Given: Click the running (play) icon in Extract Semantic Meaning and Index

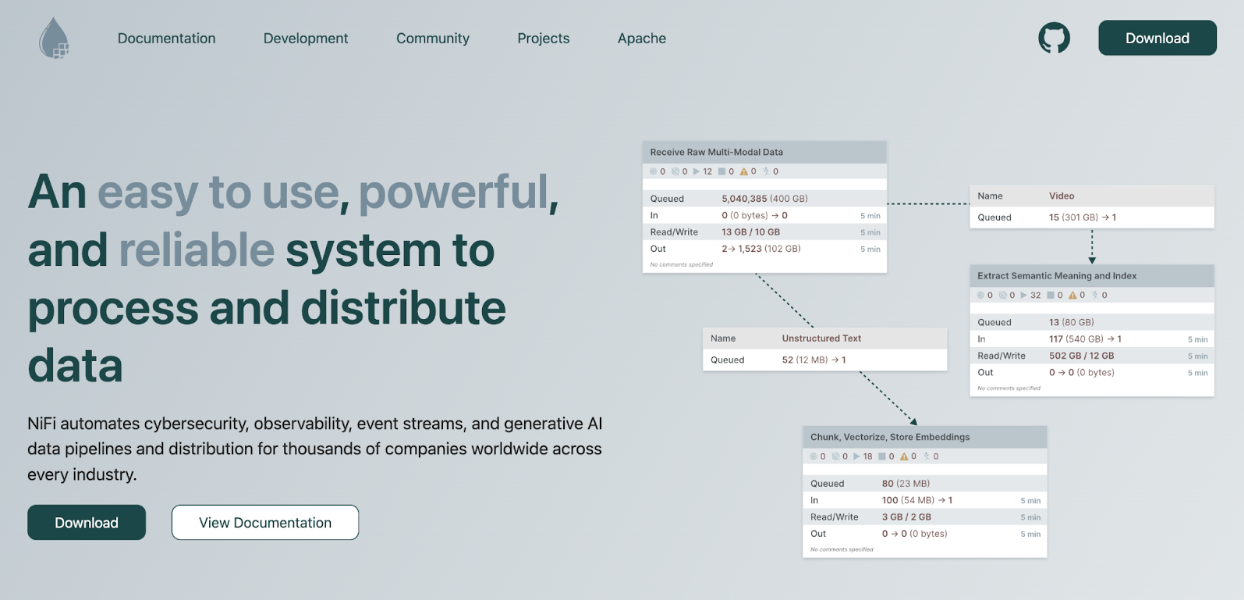Looking at the screenshot, I should [1024, 295].
